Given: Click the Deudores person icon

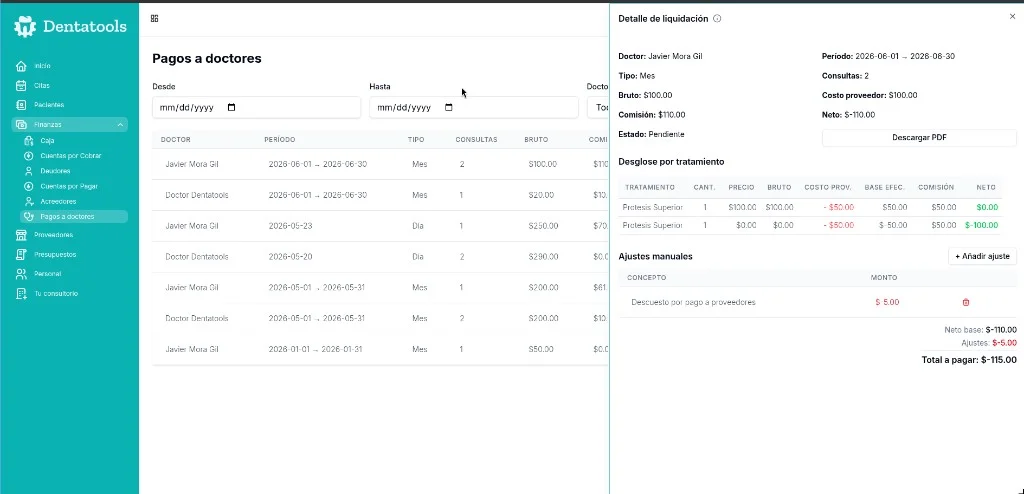Looking at the screenshot, I should pyautogui.click(x=28, y=171).
